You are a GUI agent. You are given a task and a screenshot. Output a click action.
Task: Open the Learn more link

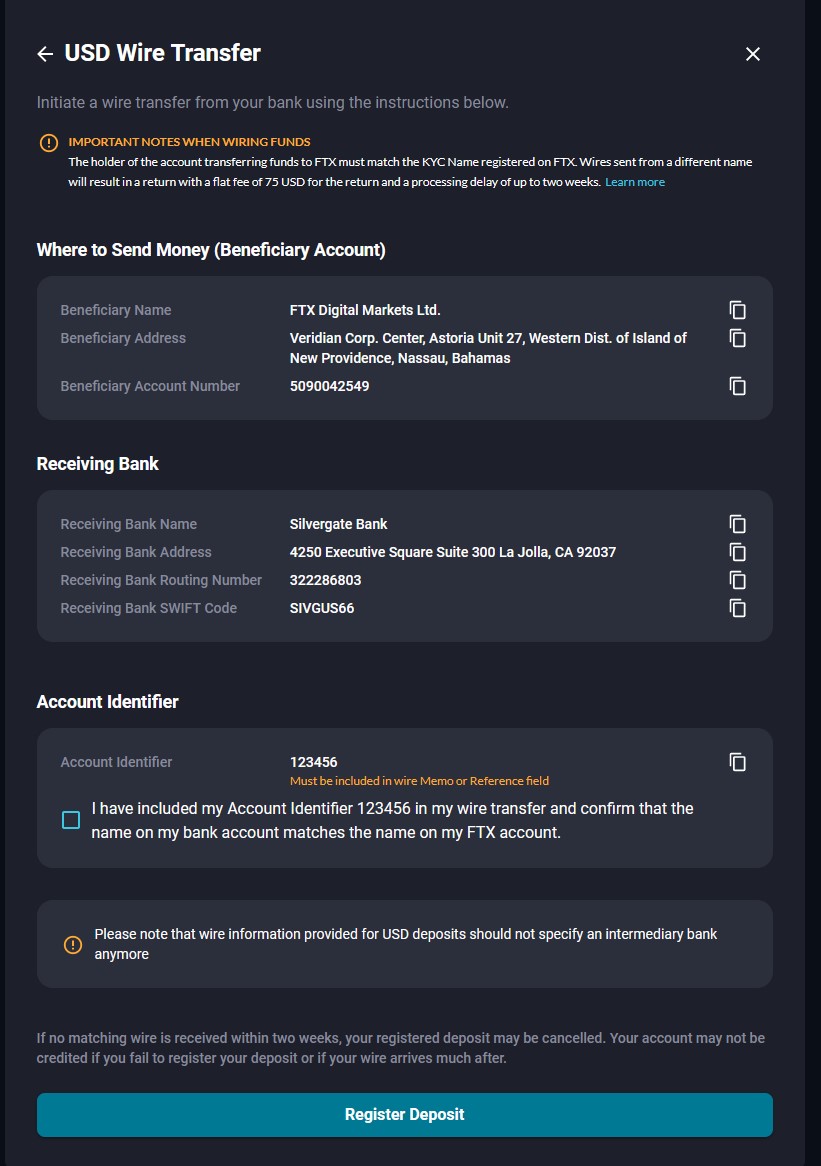635,182
